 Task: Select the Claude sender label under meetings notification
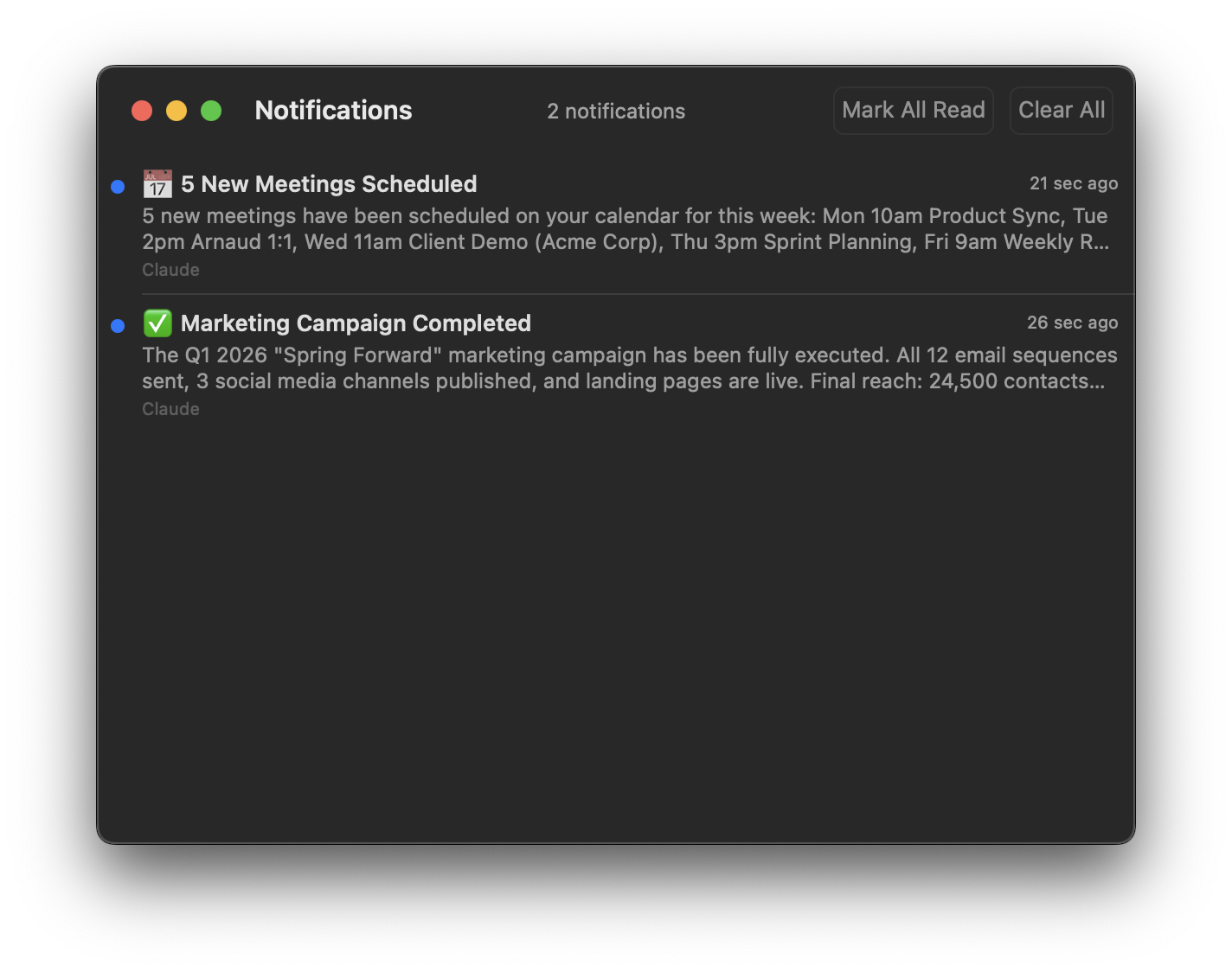(x=170, y=270)
